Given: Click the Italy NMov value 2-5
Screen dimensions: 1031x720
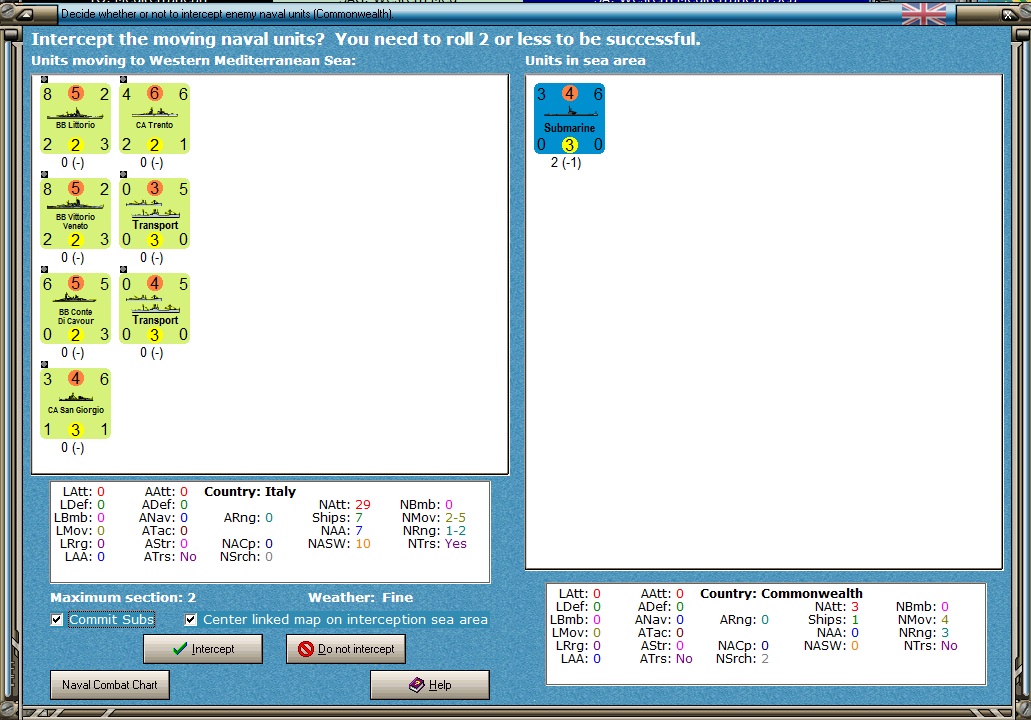Looking at the screenshot, I should coord(455,518).
